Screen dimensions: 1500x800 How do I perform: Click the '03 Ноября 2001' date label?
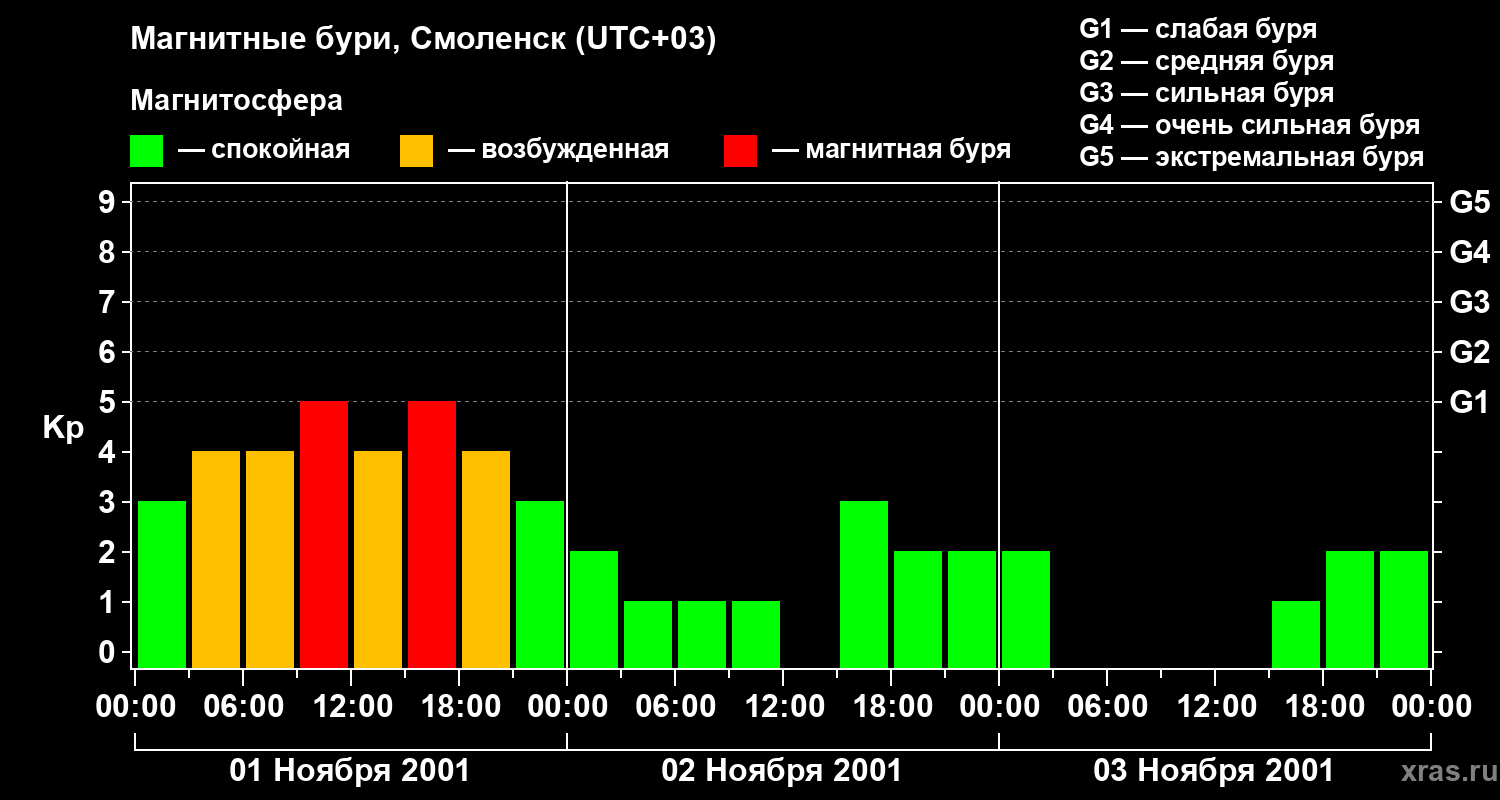1214,771
